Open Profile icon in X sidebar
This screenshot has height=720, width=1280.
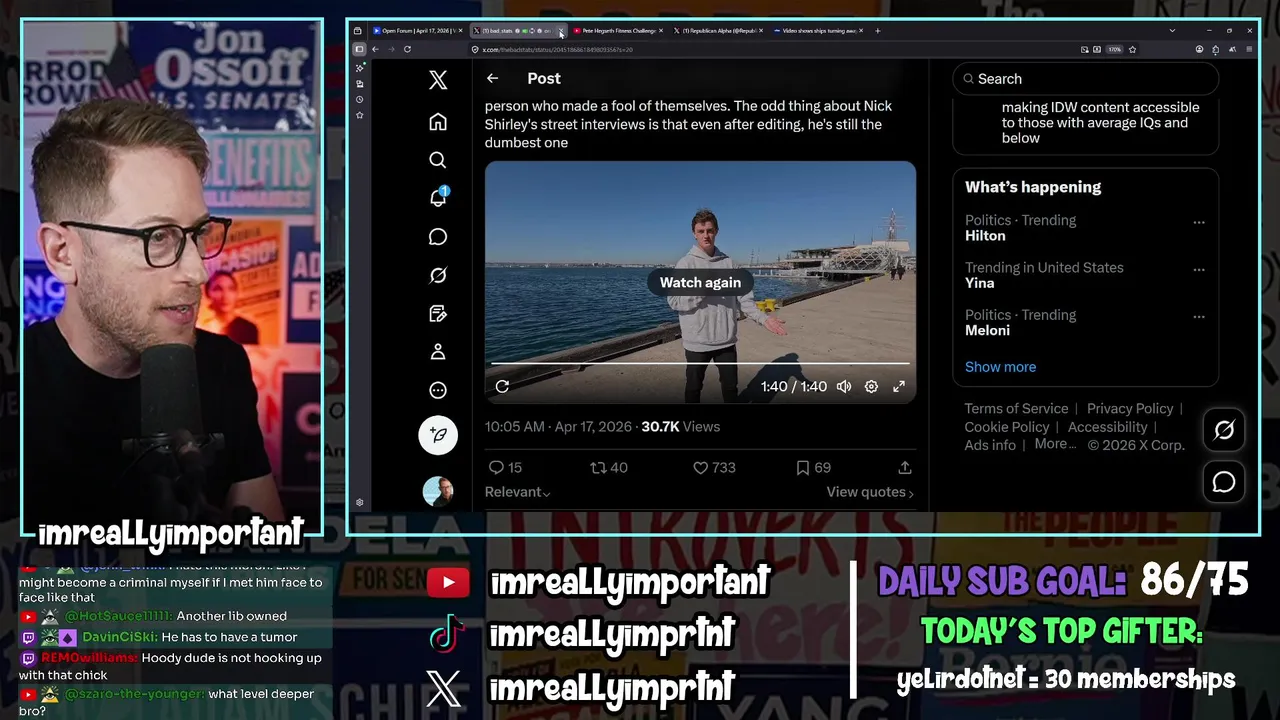click(x=438, y=352)
